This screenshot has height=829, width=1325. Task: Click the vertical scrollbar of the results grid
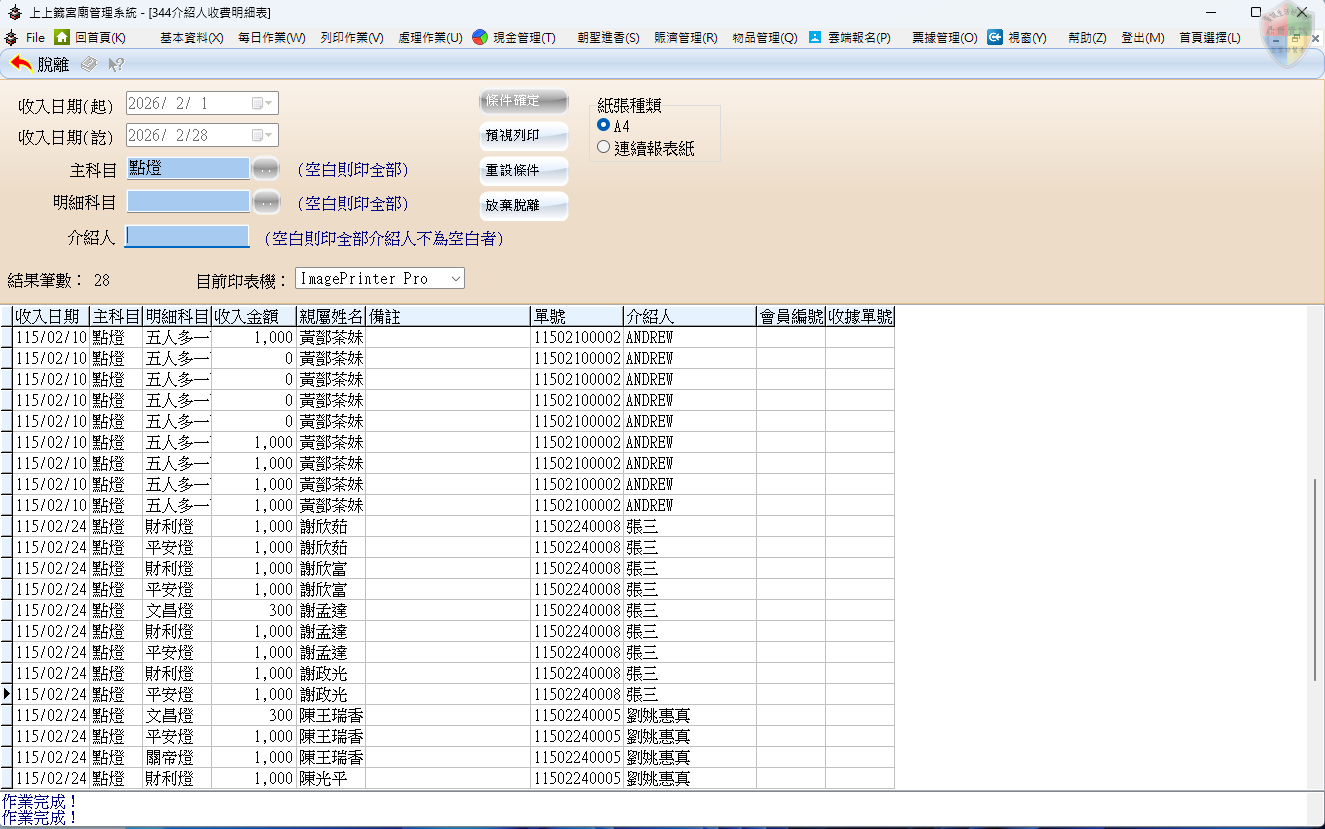point(1315,580)
